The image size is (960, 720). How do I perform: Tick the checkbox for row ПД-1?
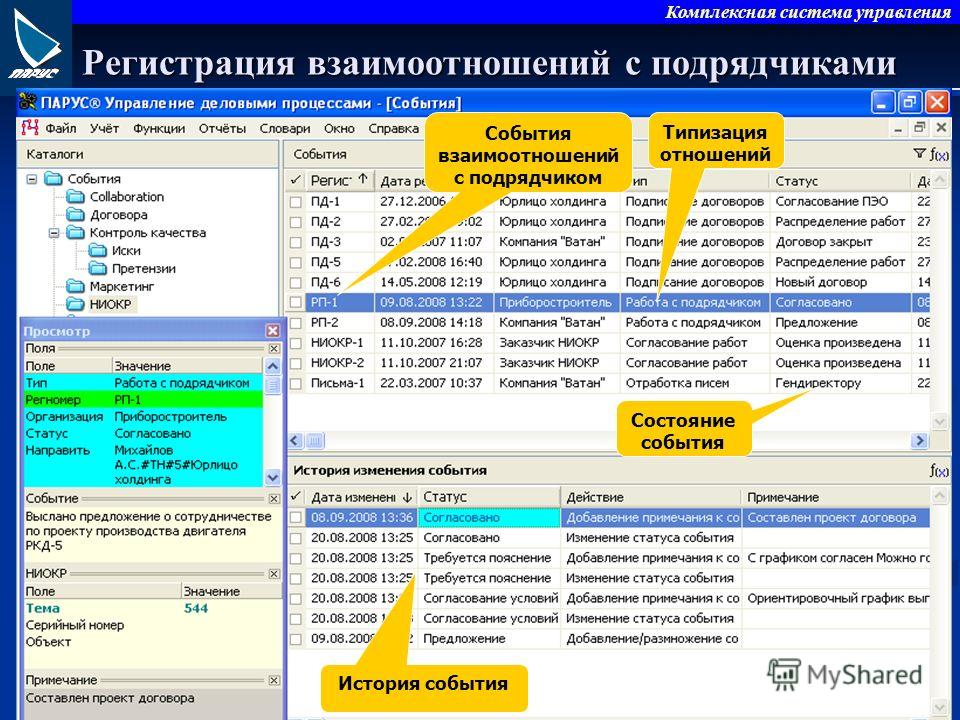(x=296, y=202)
